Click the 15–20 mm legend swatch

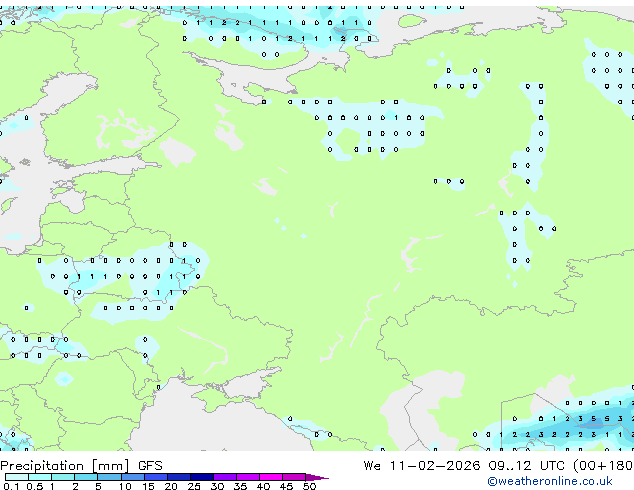tap(155, 477)
